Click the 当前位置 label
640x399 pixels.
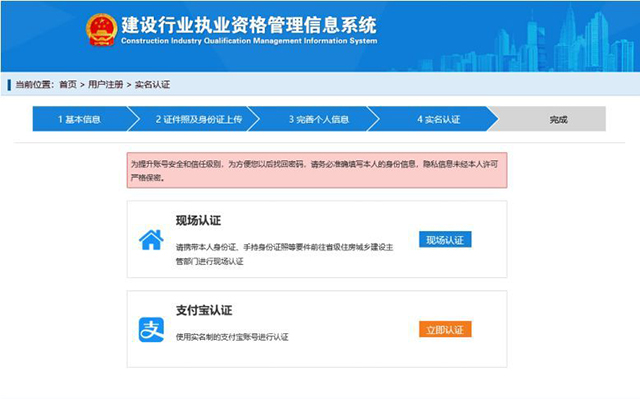34,84
